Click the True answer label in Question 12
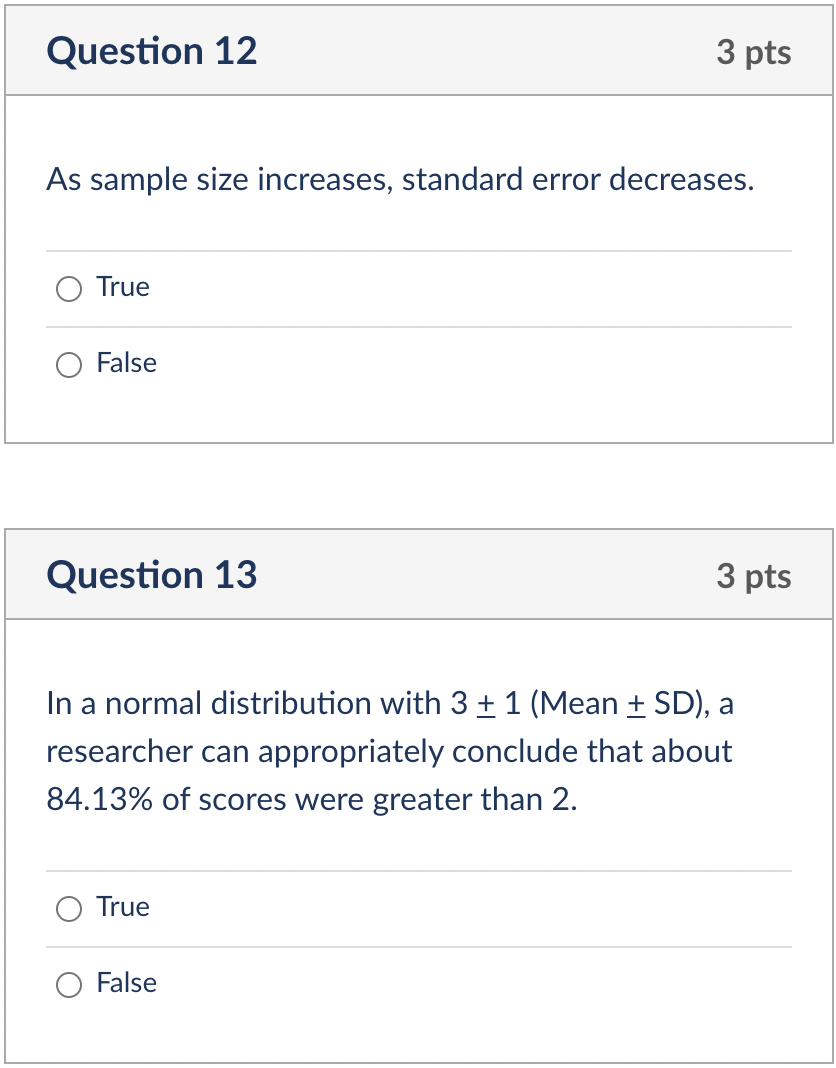 [122, 287]
